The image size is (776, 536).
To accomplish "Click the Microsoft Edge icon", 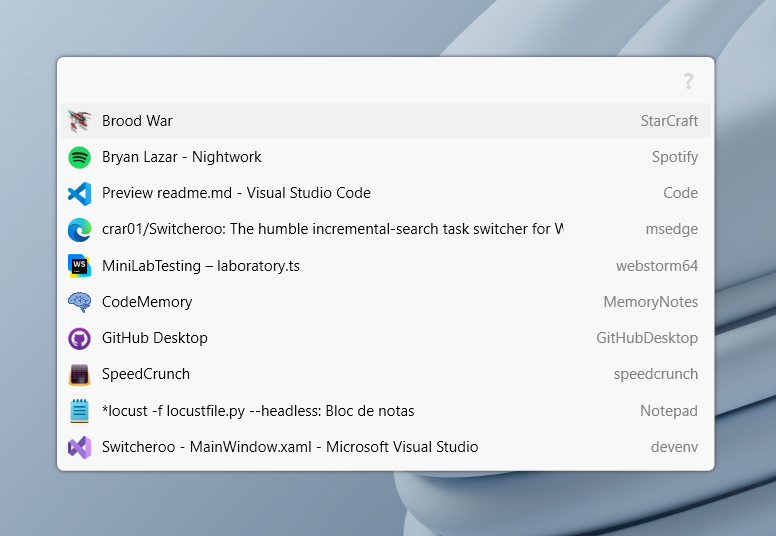I will point(79,230).
